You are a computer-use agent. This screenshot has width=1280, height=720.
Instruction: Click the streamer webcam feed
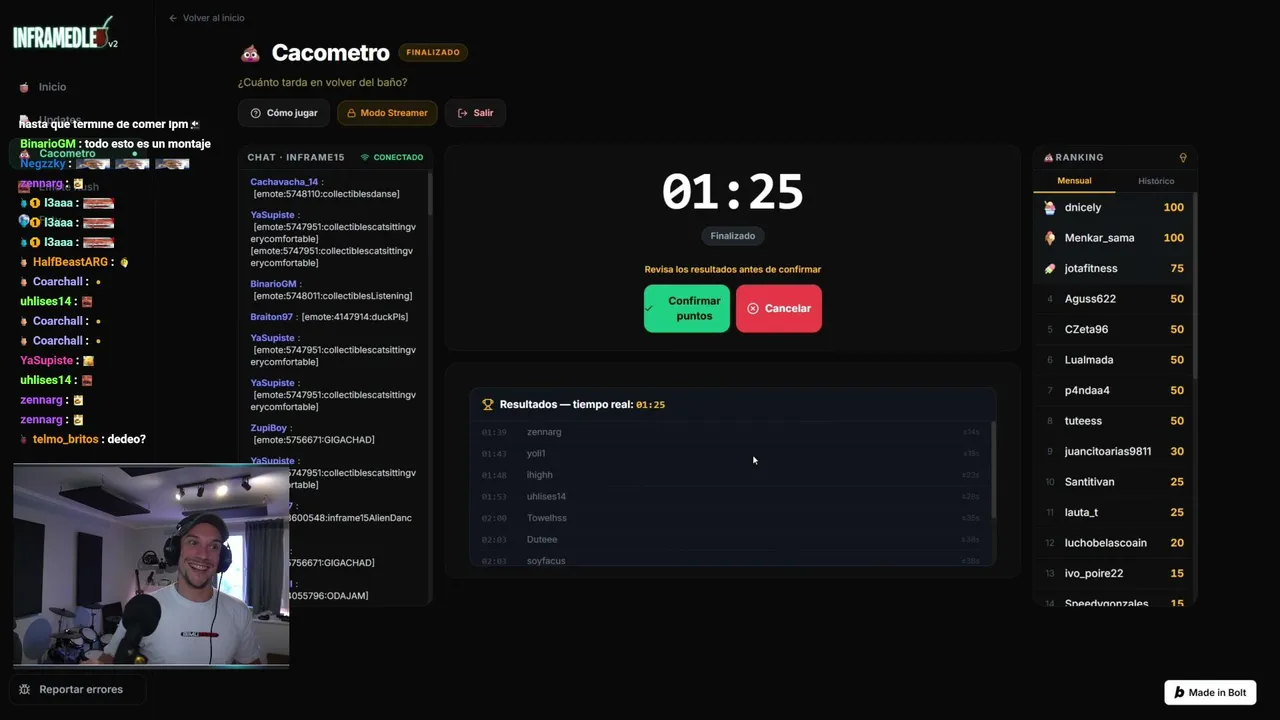151,565
